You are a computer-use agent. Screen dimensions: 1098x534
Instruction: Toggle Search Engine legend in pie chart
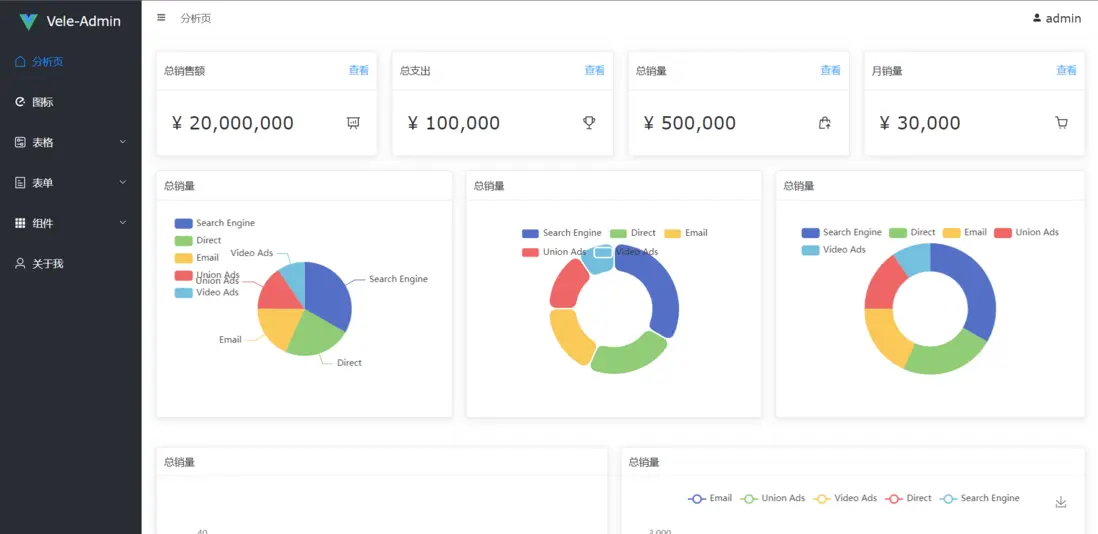tap(214, 223)
